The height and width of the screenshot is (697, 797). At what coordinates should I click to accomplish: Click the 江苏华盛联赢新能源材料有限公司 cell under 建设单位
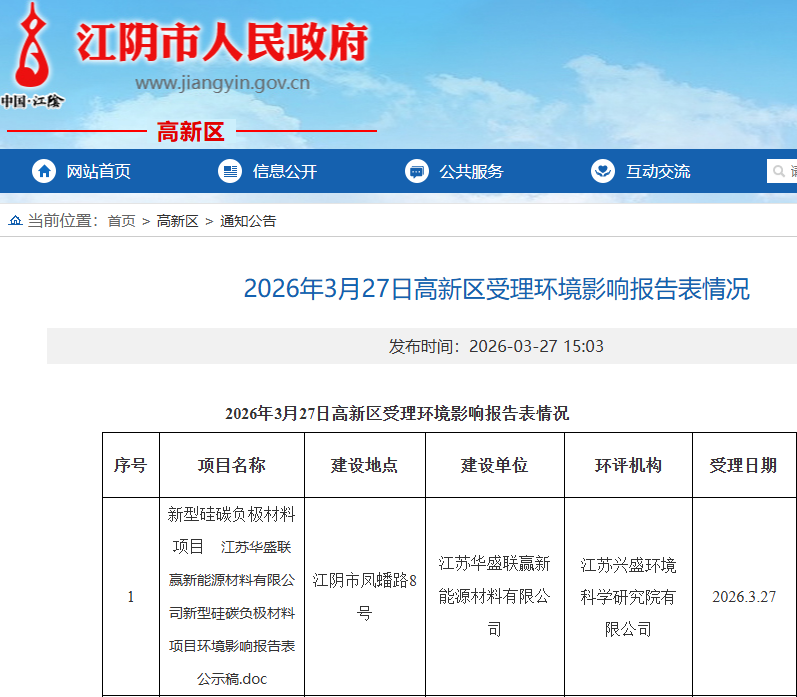coord(495,596)
